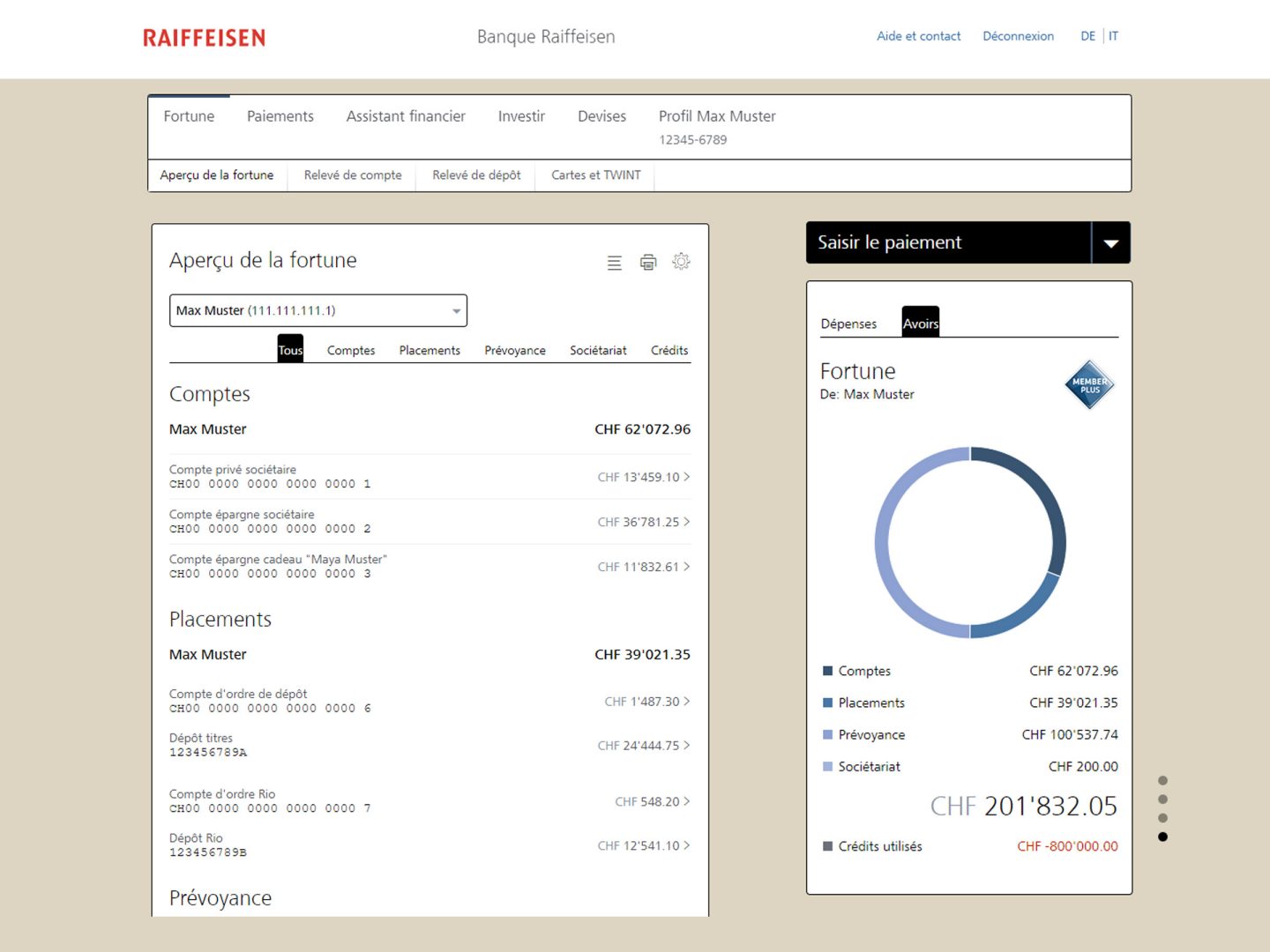This screenshot has height=952, width=1270.
Task: Open the Assistant financier menu
Action: tap(406, 116)
